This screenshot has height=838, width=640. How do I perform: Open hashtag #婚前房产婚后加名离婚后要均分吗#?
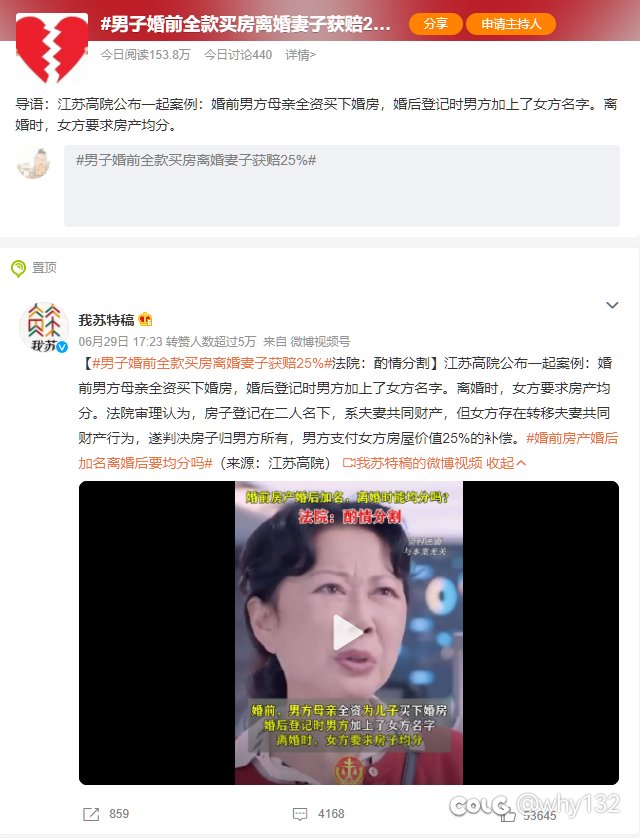tap(348, 451)
